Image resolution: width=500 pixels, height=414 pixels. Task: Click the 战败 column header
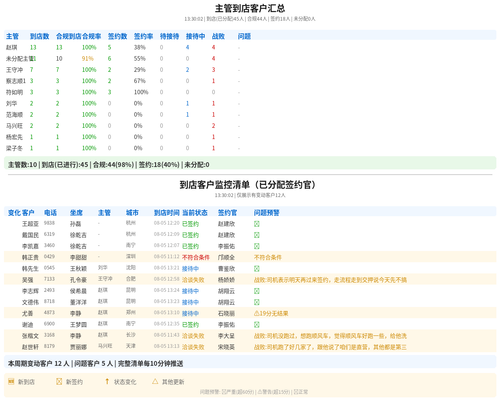pyautogui.click(x=218, y=36)
